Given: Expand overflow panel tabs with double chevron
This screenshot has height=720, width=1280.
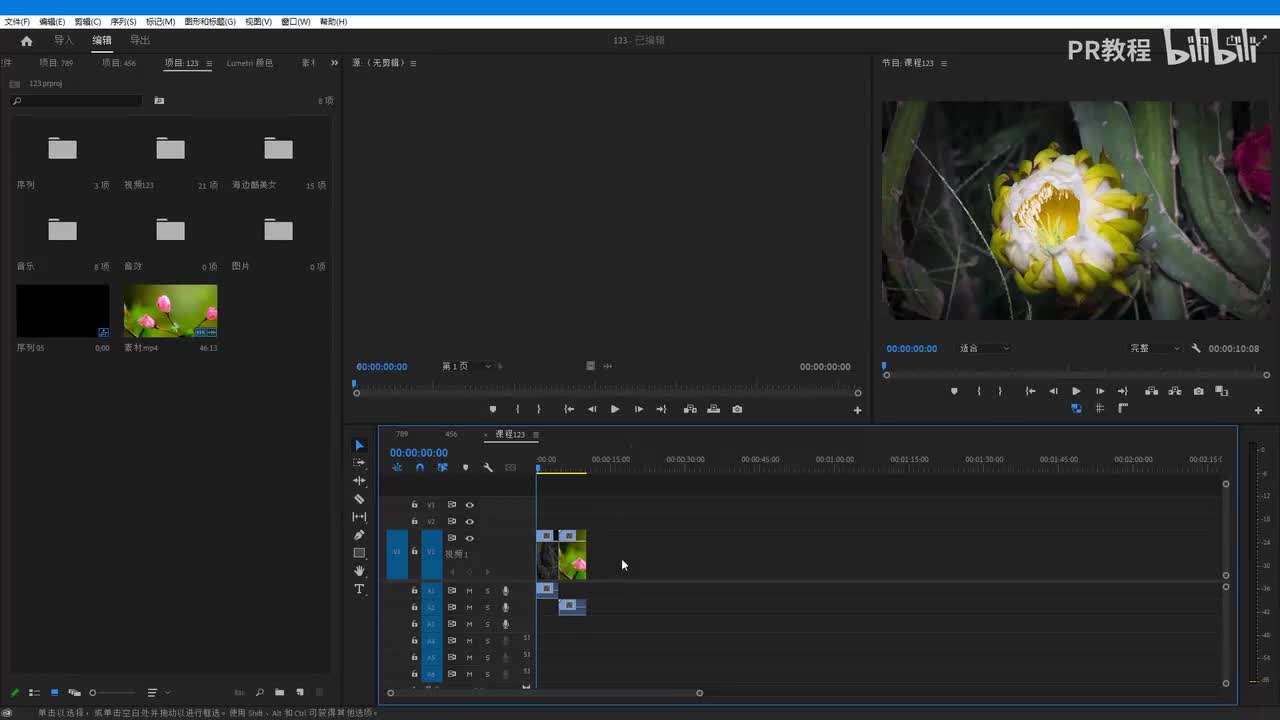Looking at the screenshot, I should (x=334, y=63).
